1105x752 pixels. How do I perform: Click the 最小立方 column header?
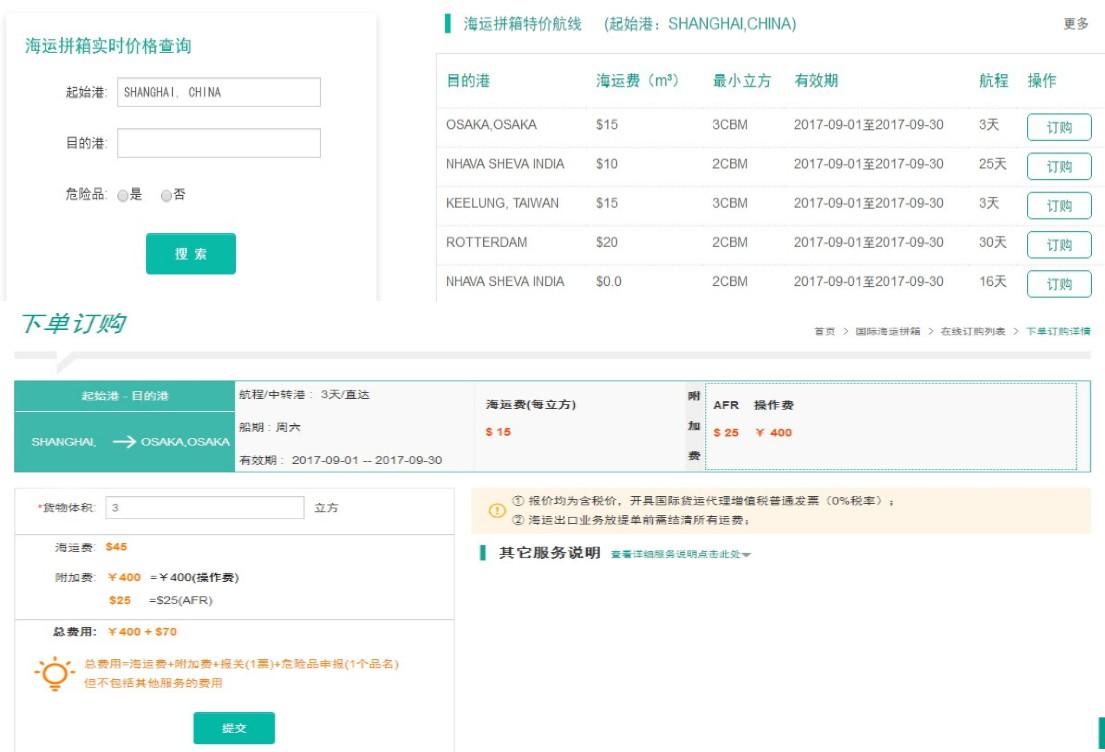tap(742, 81)
